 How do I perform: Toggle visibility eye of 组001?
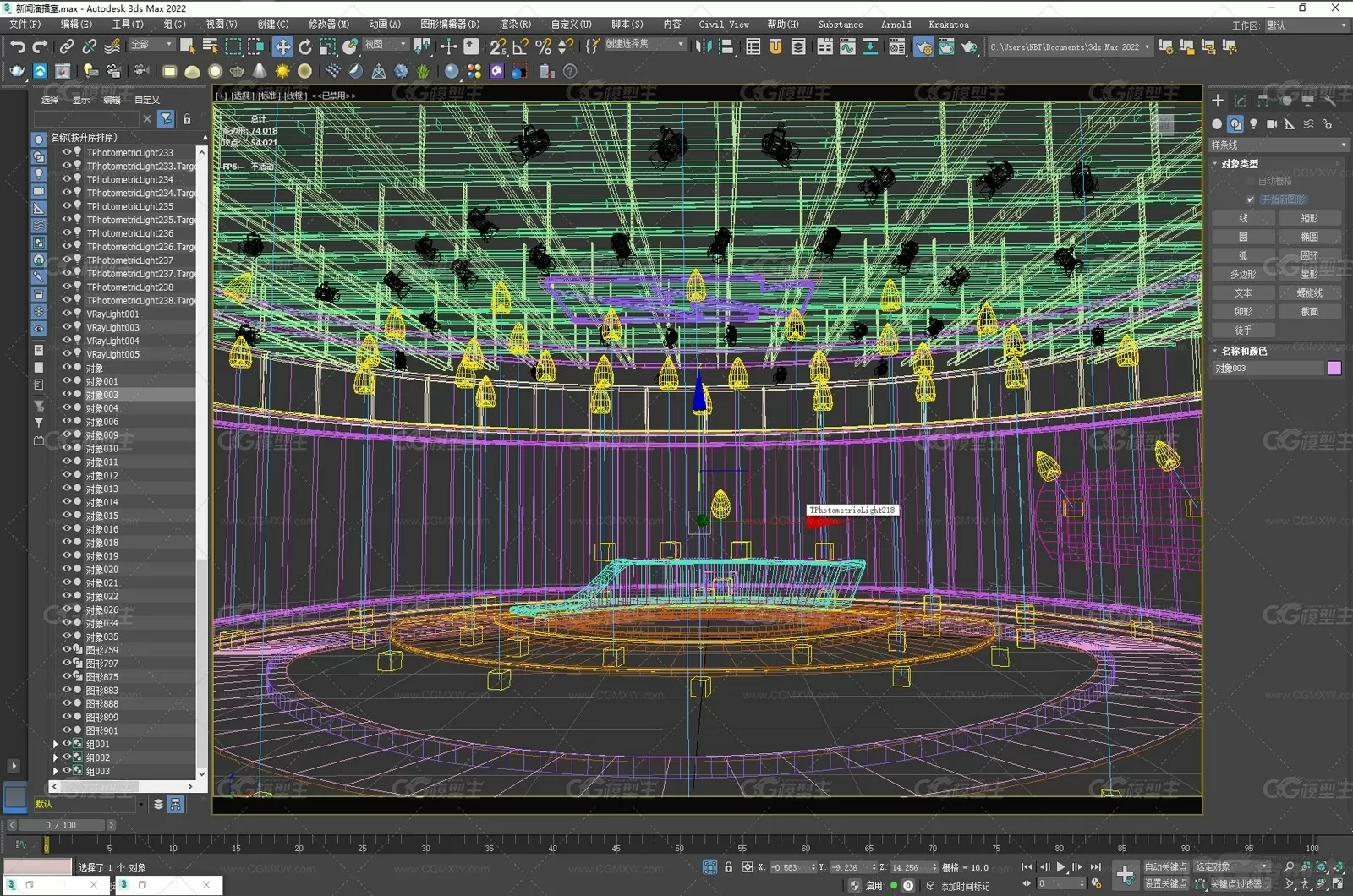click(66, 744)
